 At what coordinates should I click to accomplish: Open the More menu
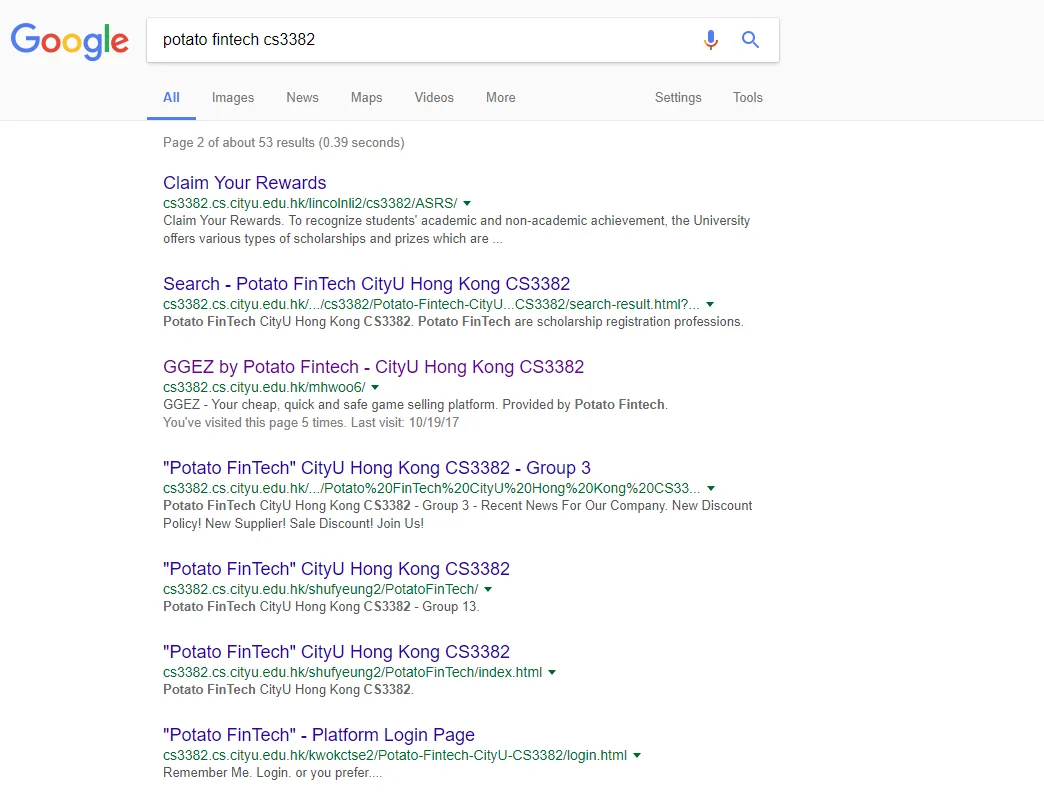click(x=500, y=97)
